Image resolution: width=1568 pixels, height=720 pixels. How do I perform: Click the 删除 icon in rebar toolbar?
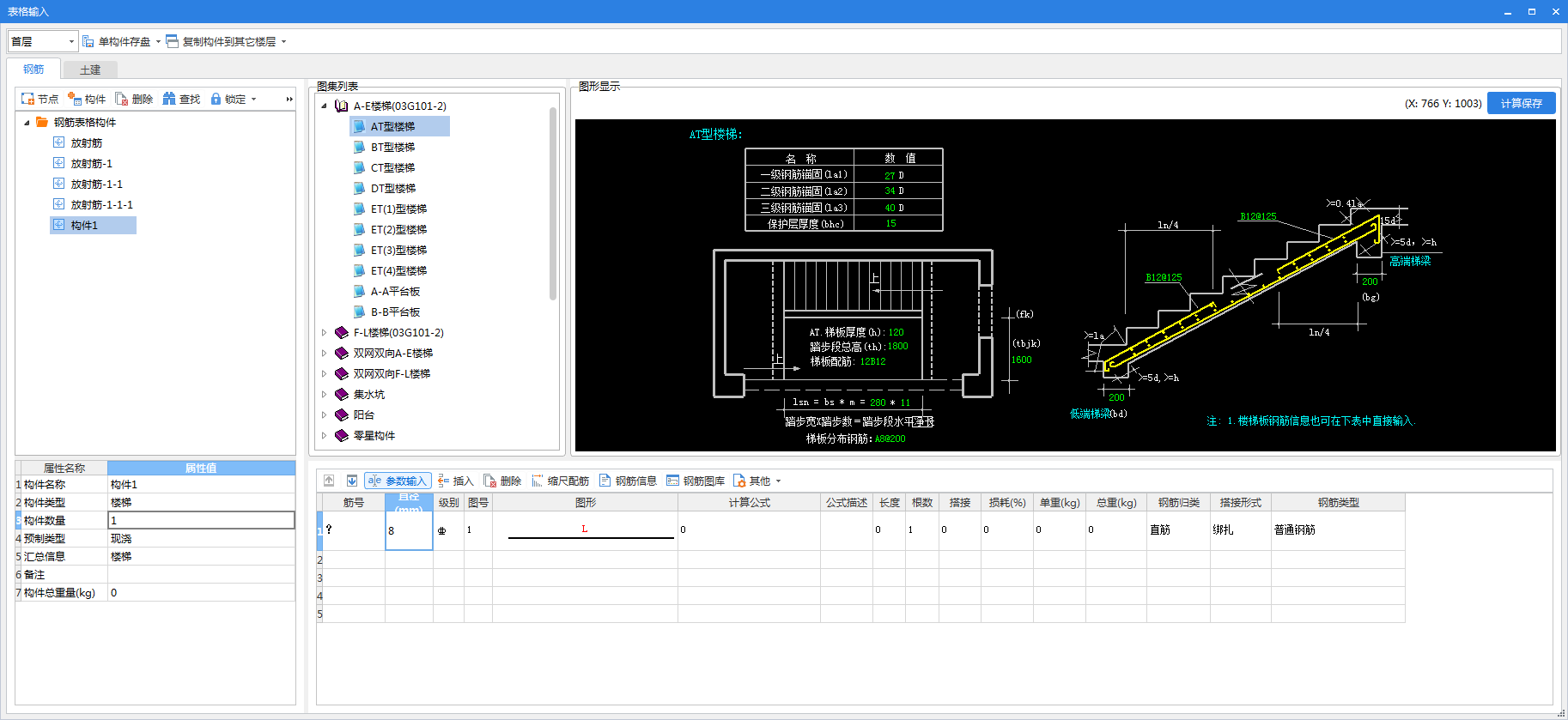489,481
